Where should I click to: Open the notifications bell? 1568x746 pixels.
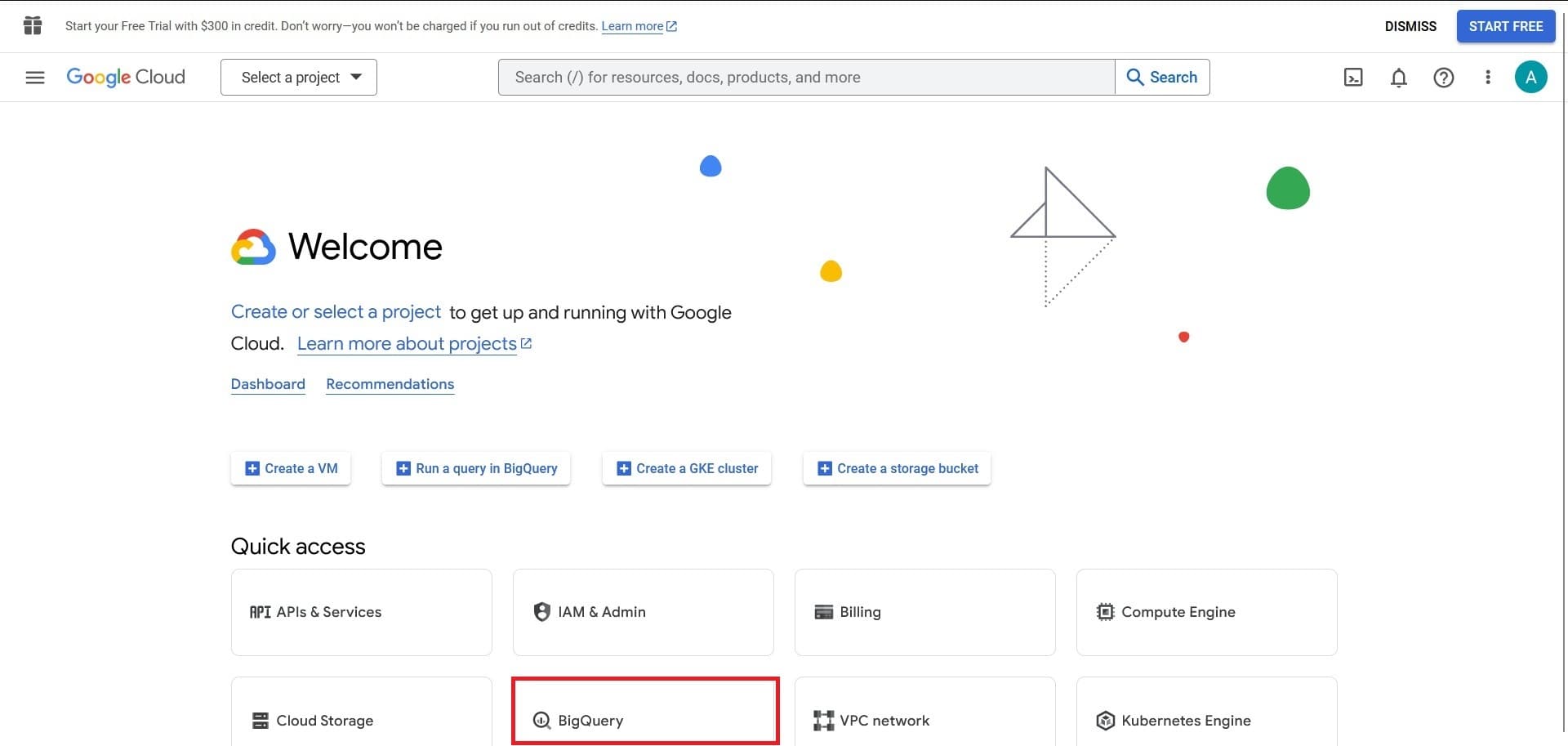tap(1398, 78)
